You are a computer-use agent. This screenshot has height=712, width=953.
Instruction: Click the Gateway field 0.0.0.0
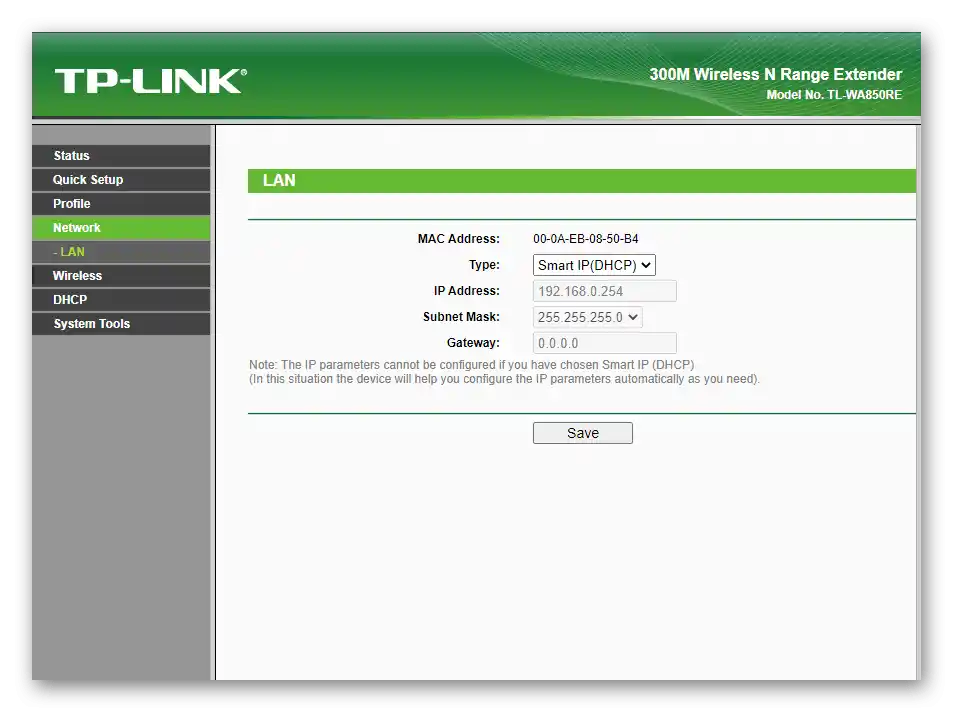click(604, 343)
